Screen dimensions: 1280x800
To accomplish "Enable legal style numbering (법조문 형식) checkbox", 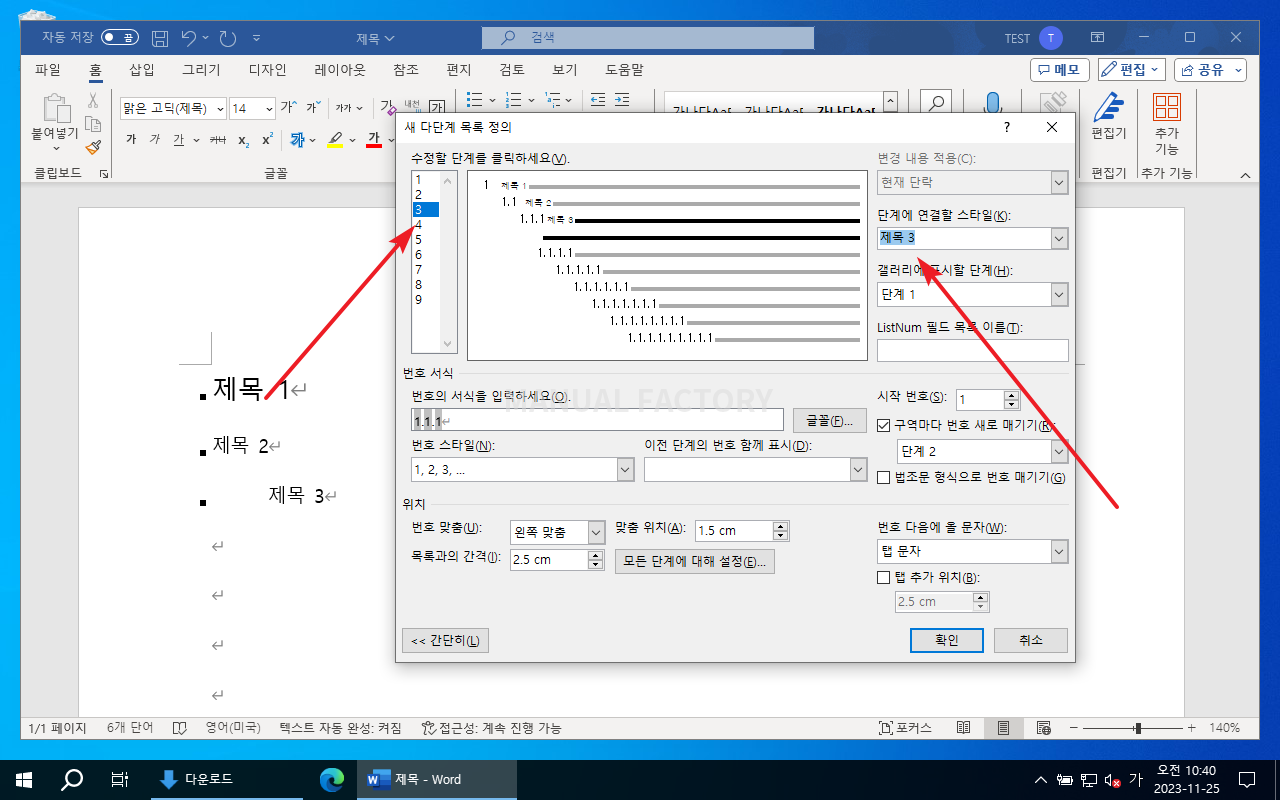I will (x=883, y=478).
